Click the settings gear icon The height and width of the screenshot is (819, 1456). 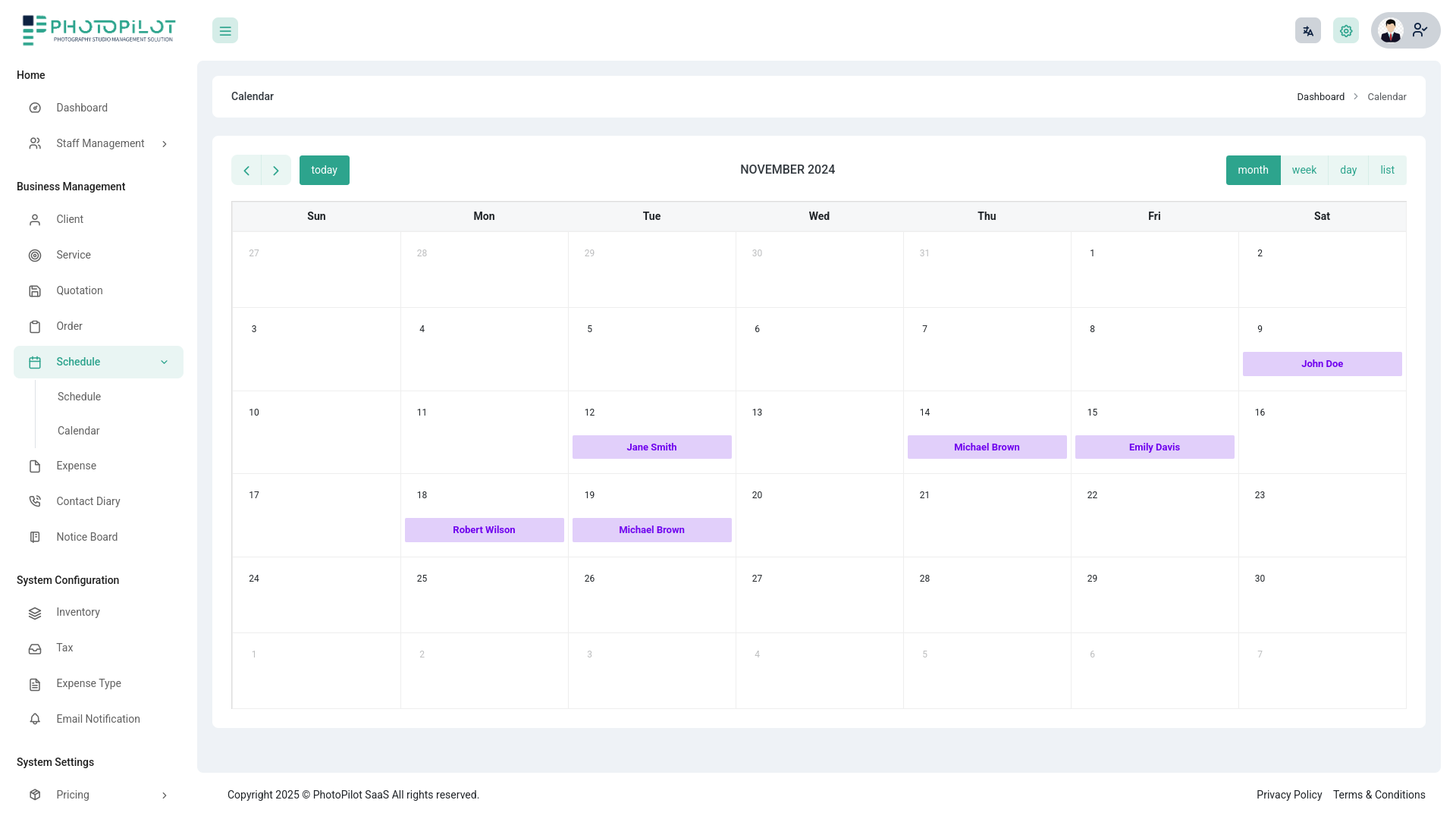click(1346, 30)
